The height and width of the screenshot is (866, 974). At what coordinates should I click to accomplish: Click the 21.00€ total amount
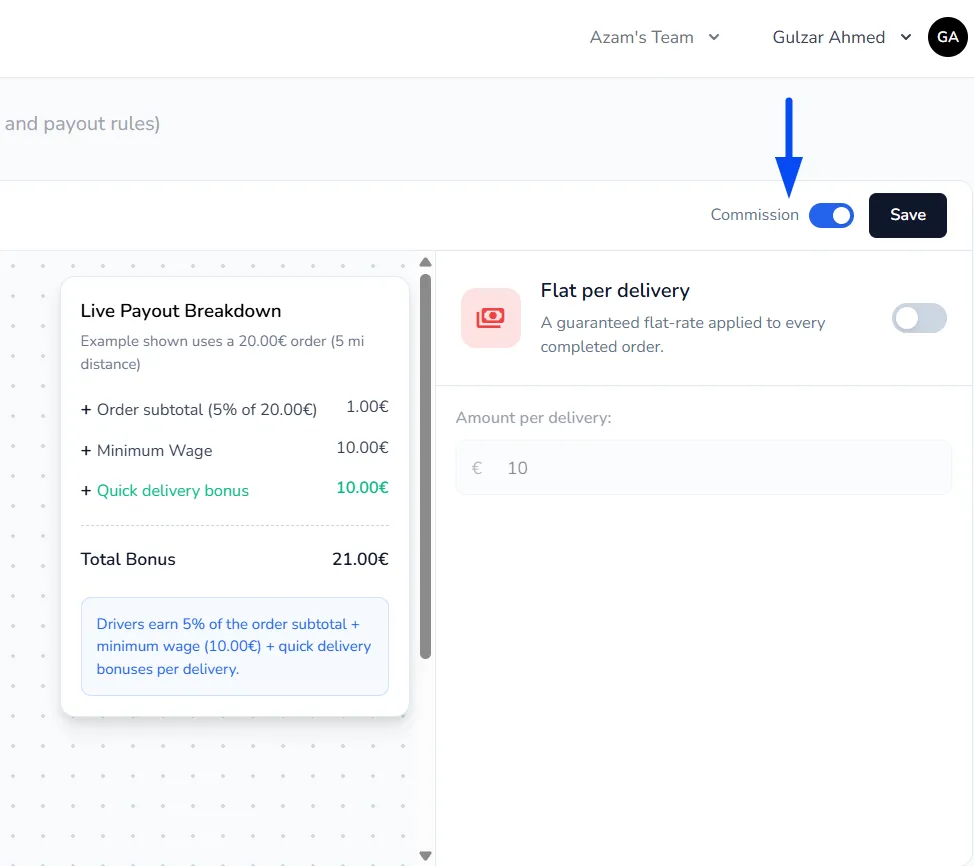point(360,559)
